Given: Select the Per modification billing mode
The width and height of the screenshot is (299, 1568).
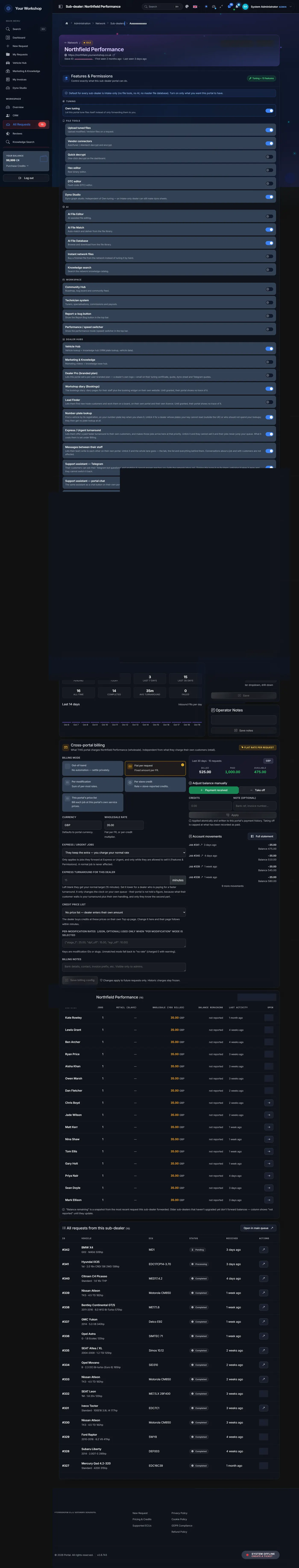Looking at the screenshot, I should click(x=92, y=785).
